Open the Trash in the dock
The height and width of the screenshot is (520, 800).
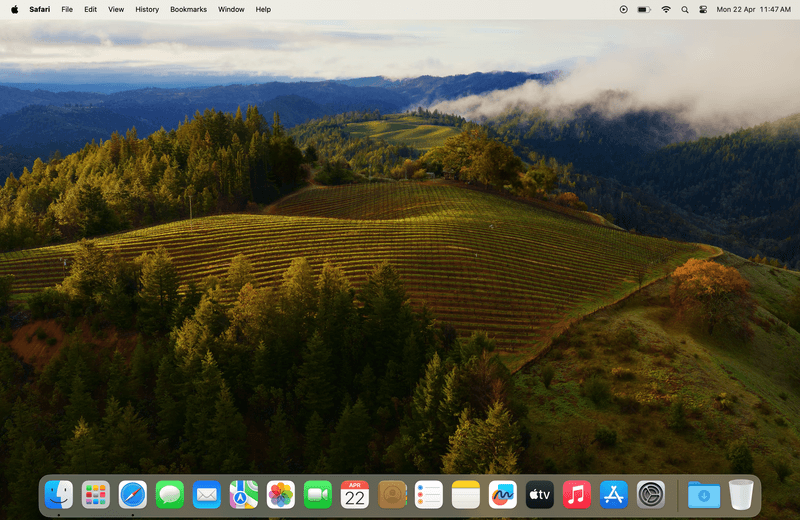(741, 494)
